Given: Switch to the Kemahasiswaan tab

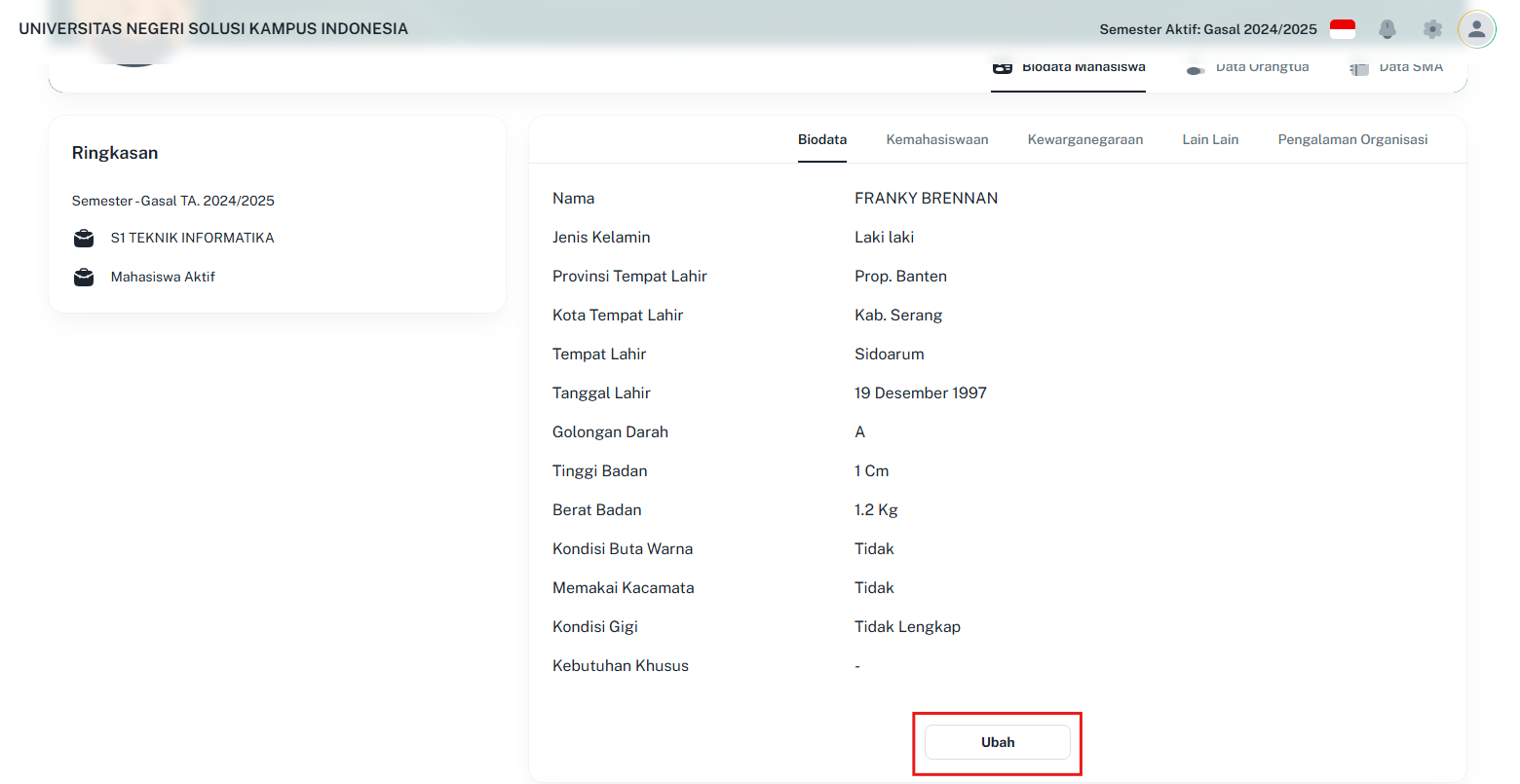Looking at the screenshot, I should click(936, 139).
